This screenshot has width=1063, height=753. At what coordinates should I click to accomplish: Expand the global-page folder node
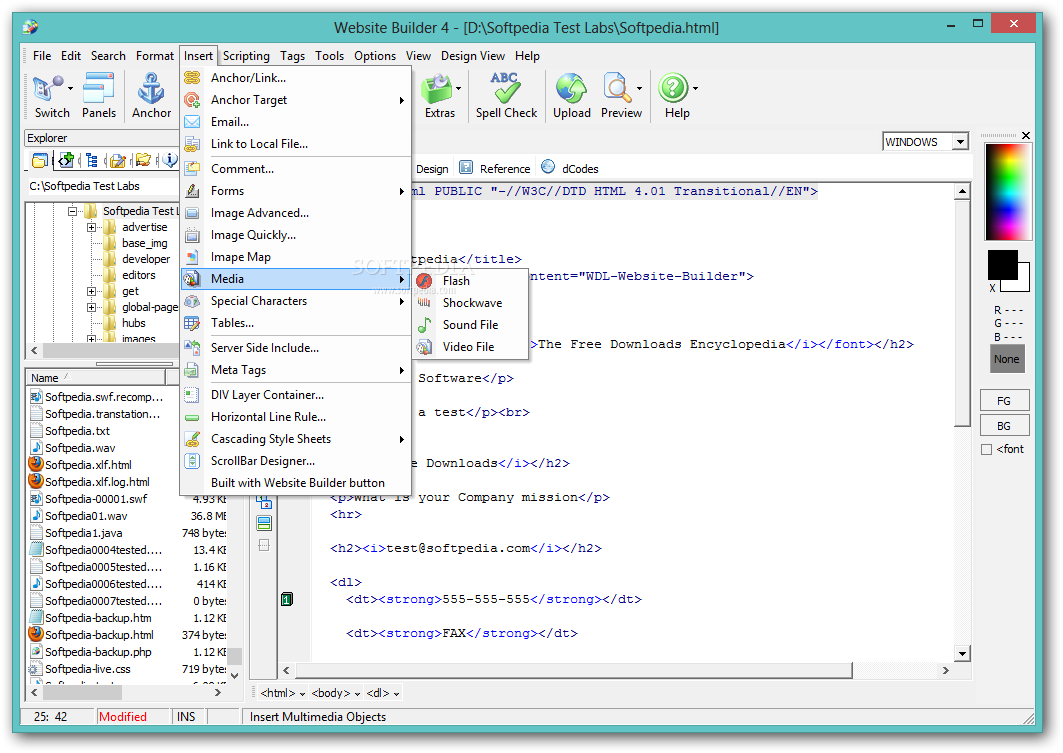pyautogui.click(x=92, y=308)
